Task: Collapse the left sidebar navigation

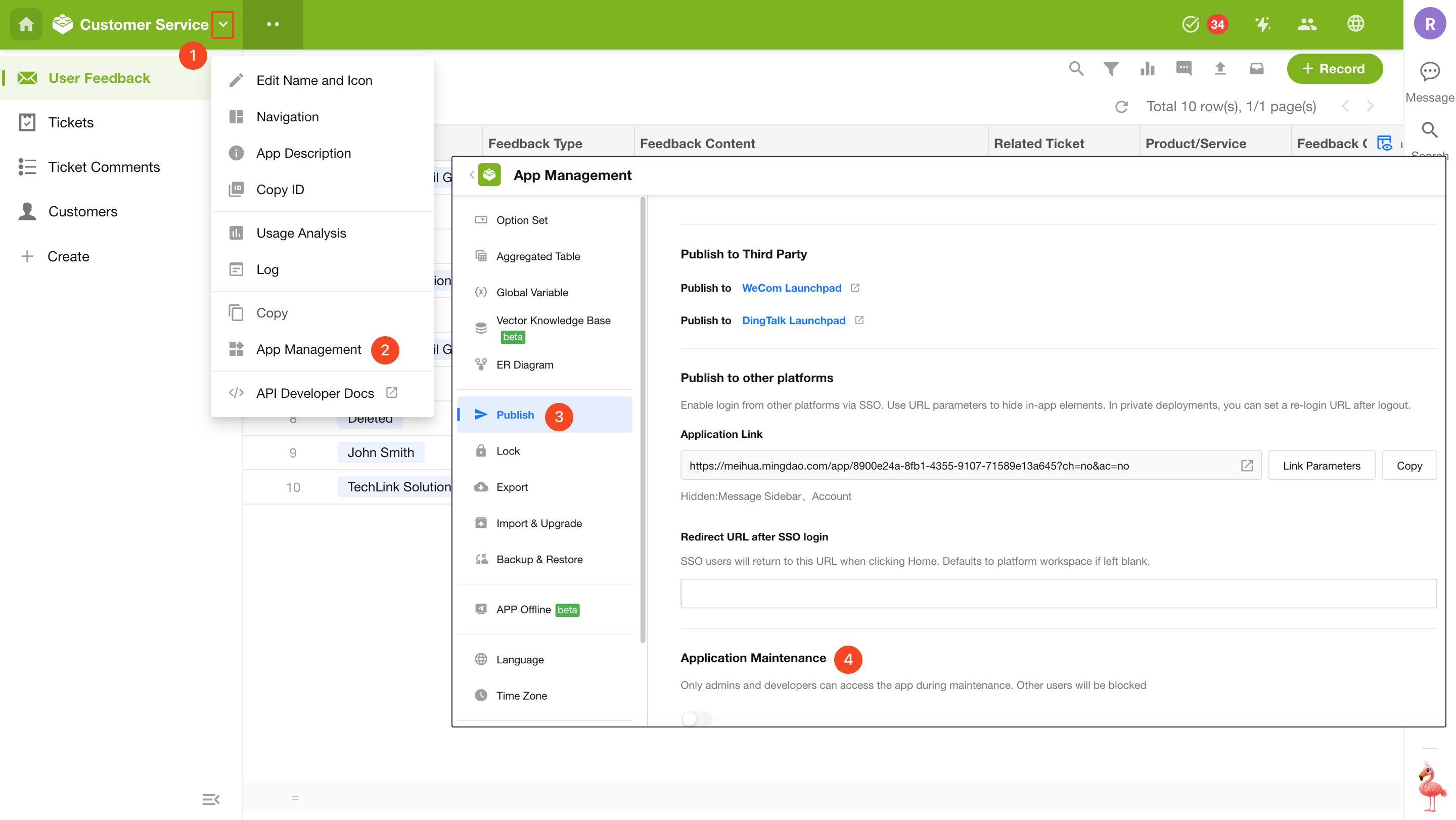Action: tap(211, 799)
